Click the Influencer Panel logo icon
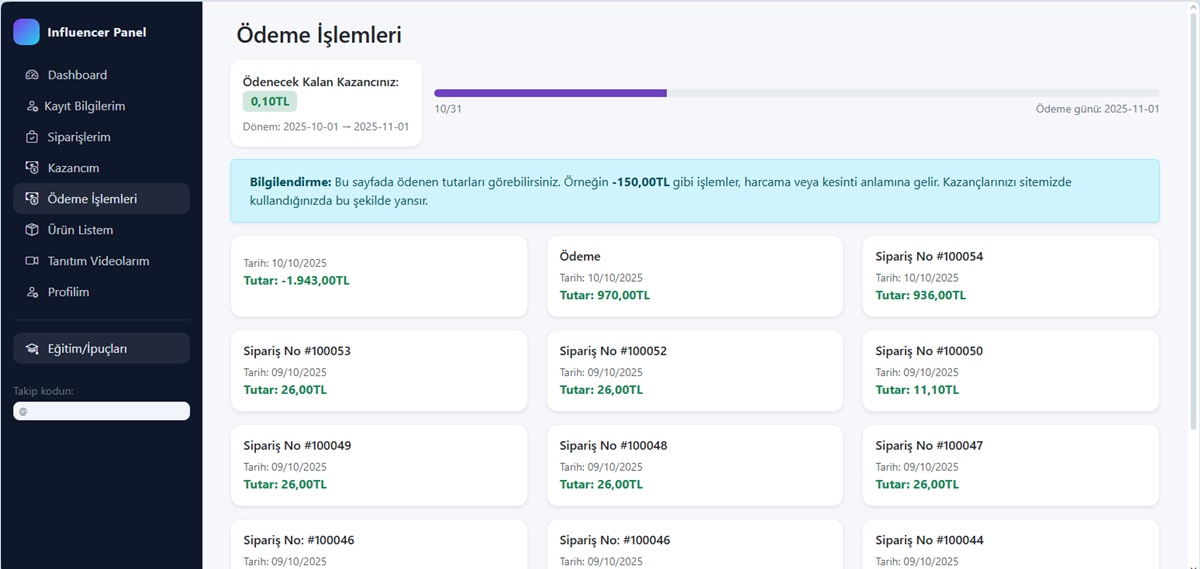The width and height of the screenshot is (1200, 569). 26,32
